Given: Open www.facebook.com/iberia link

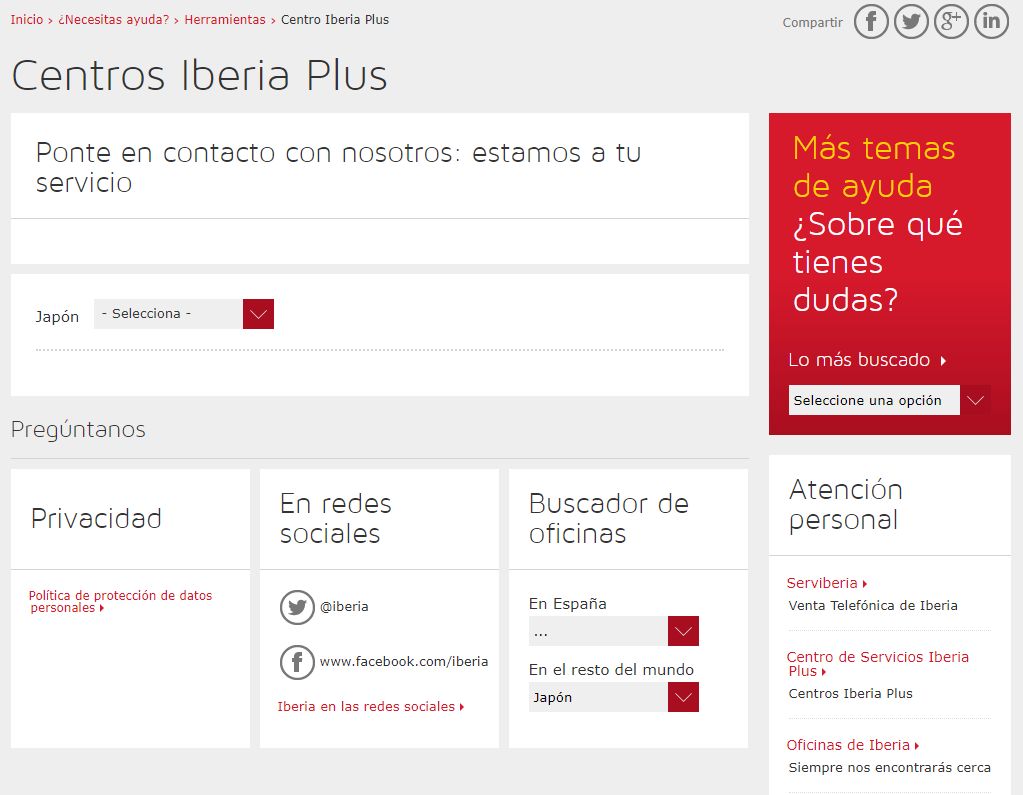Looking at the screenshot, I should click(x=404, y=661).
